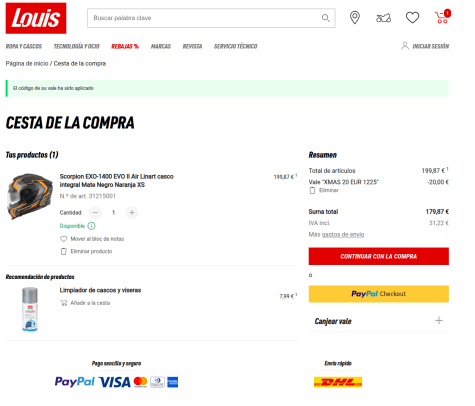The width and height of the screenshot is (475, 406).
Task: Pay with PayPal Checkout button
Action: (x=379, y=294)
